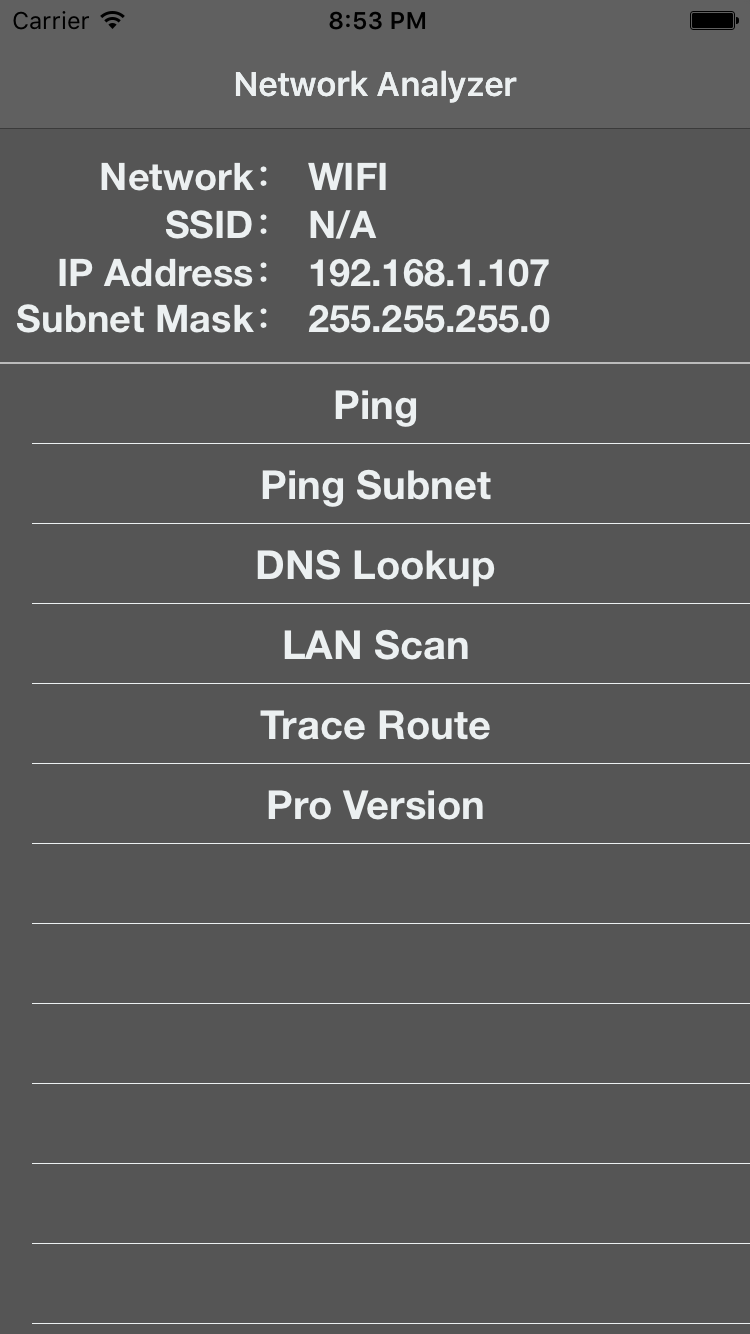Select the Subnet Mask 255.255.255.0 value
This screenshot has width=750, height=1334.
(428, 319)
